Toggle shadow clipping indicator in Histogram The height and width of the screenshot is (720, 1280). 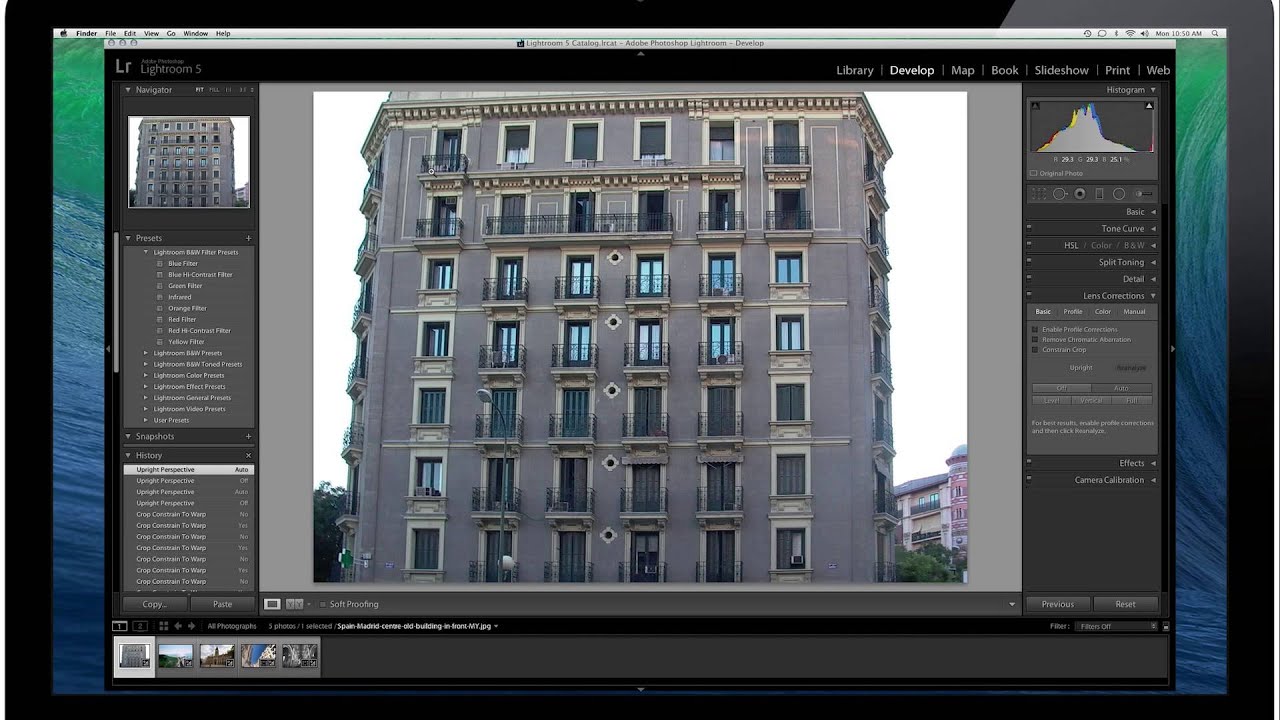tap(1035, 106)
